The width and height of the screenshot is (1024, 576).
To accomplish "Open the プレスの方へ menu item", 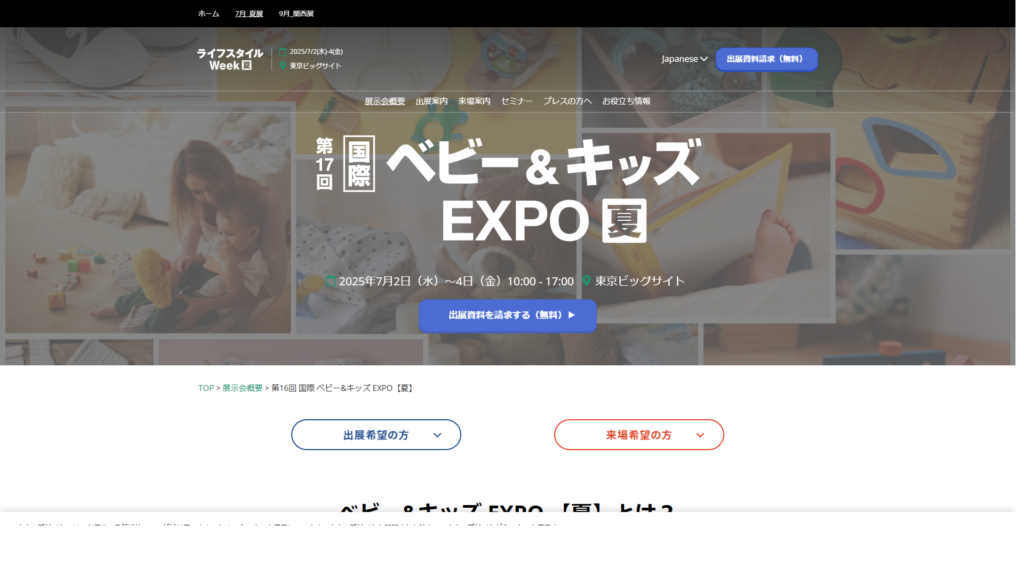I will tap(568, 101).
